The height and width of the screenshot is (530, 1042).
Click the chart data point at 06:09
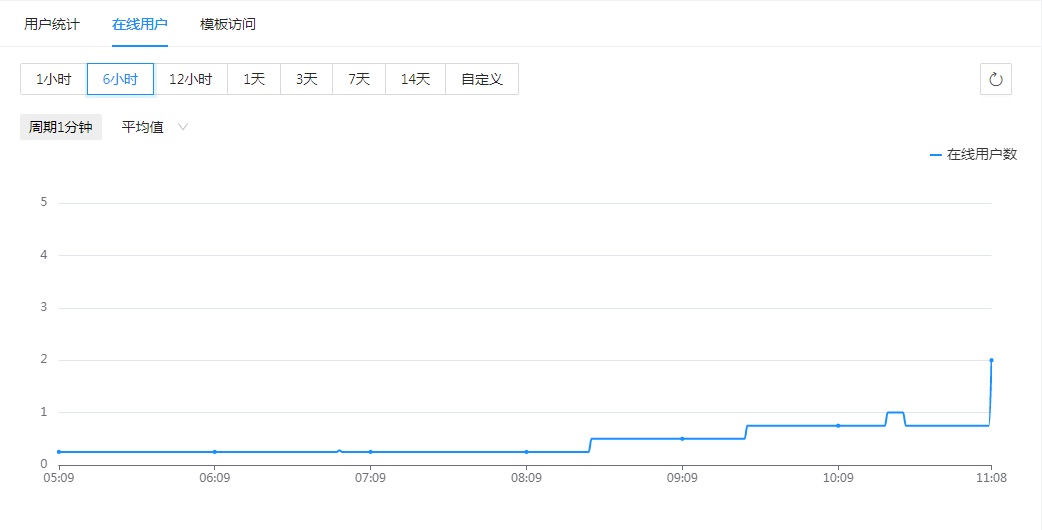tap(214, 452)
